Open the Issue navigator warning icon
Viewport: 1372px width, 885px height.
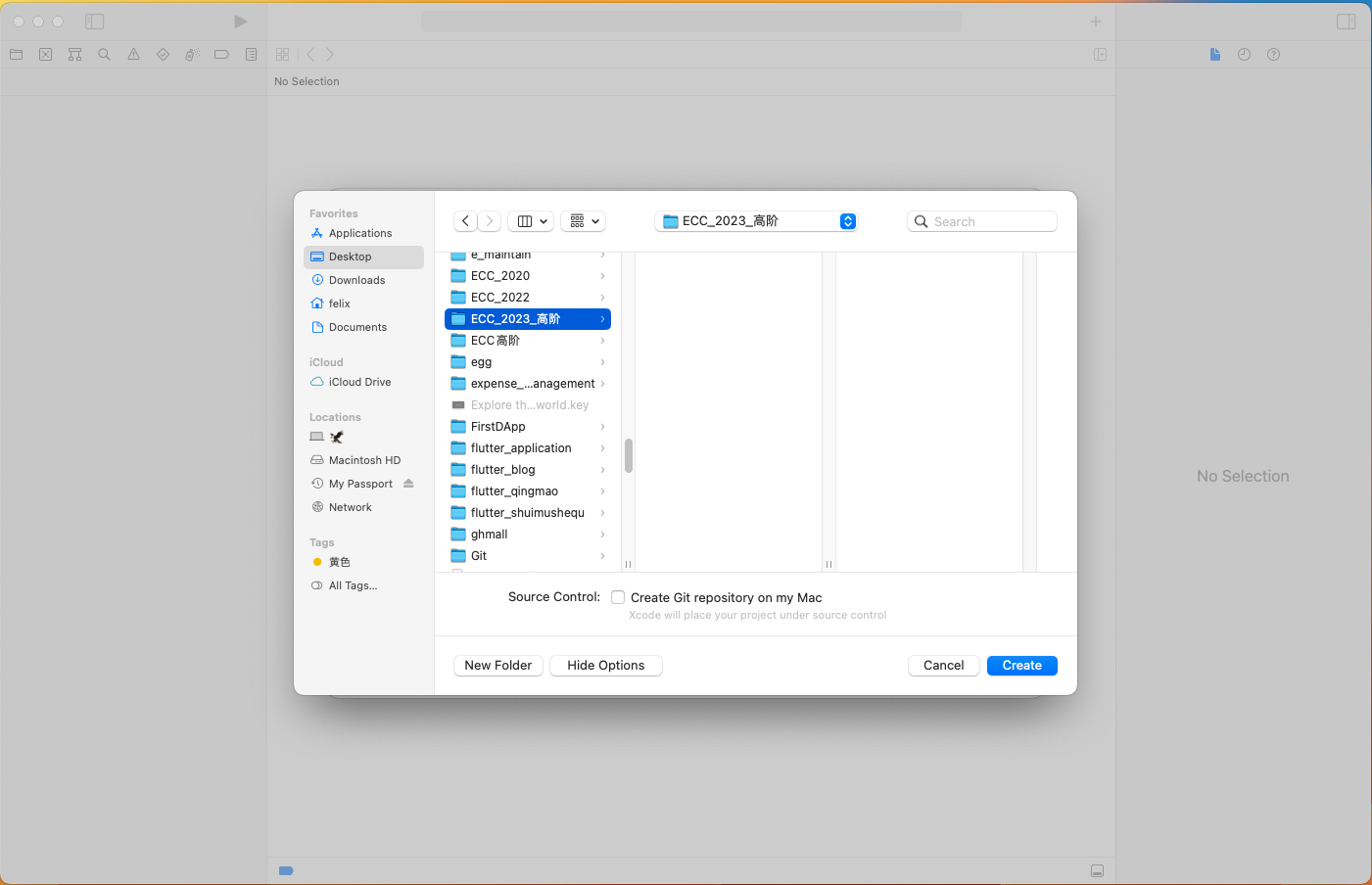pyautogui.click(x=133, y=55)
